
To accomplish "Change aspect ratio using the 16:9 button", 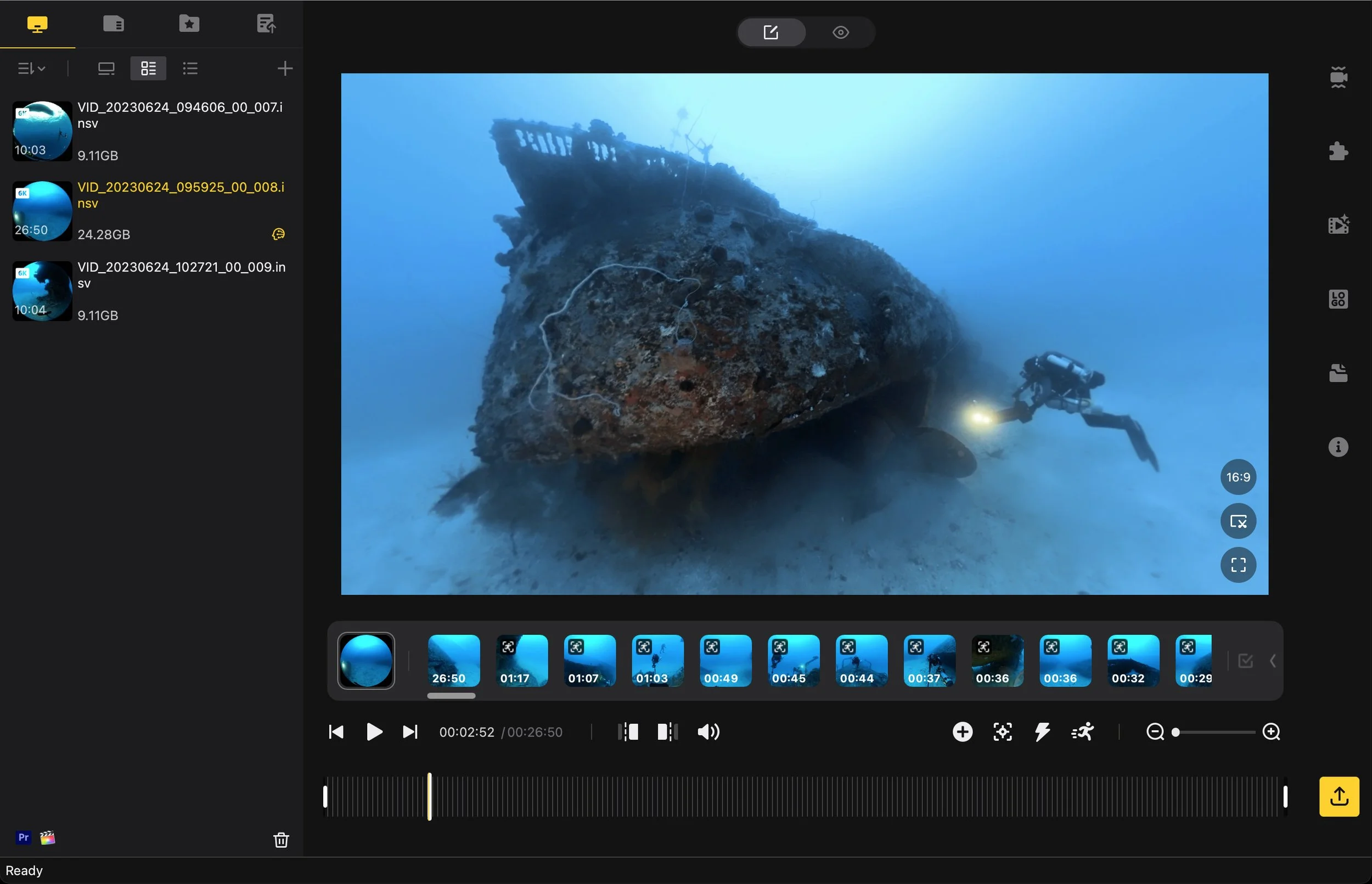I will (x=1238, y=476).
